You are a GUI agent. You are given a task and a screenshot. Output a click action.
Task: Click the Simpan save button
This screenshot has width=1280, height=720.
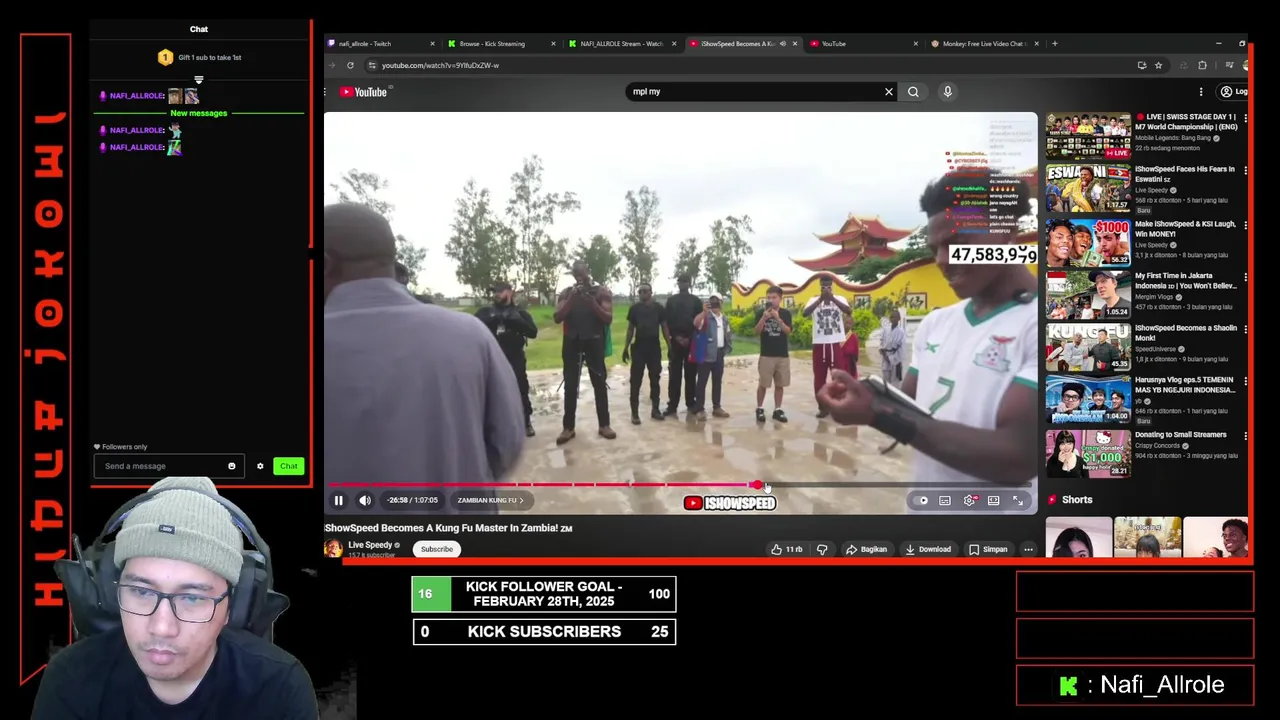(x=988, y=549)
